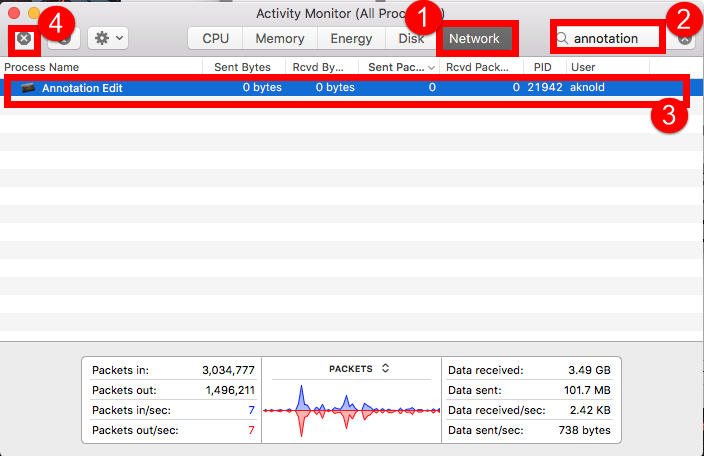Click the search magnifying glass icon
This screenshot has width=704, height=456.
coord(564,39)
